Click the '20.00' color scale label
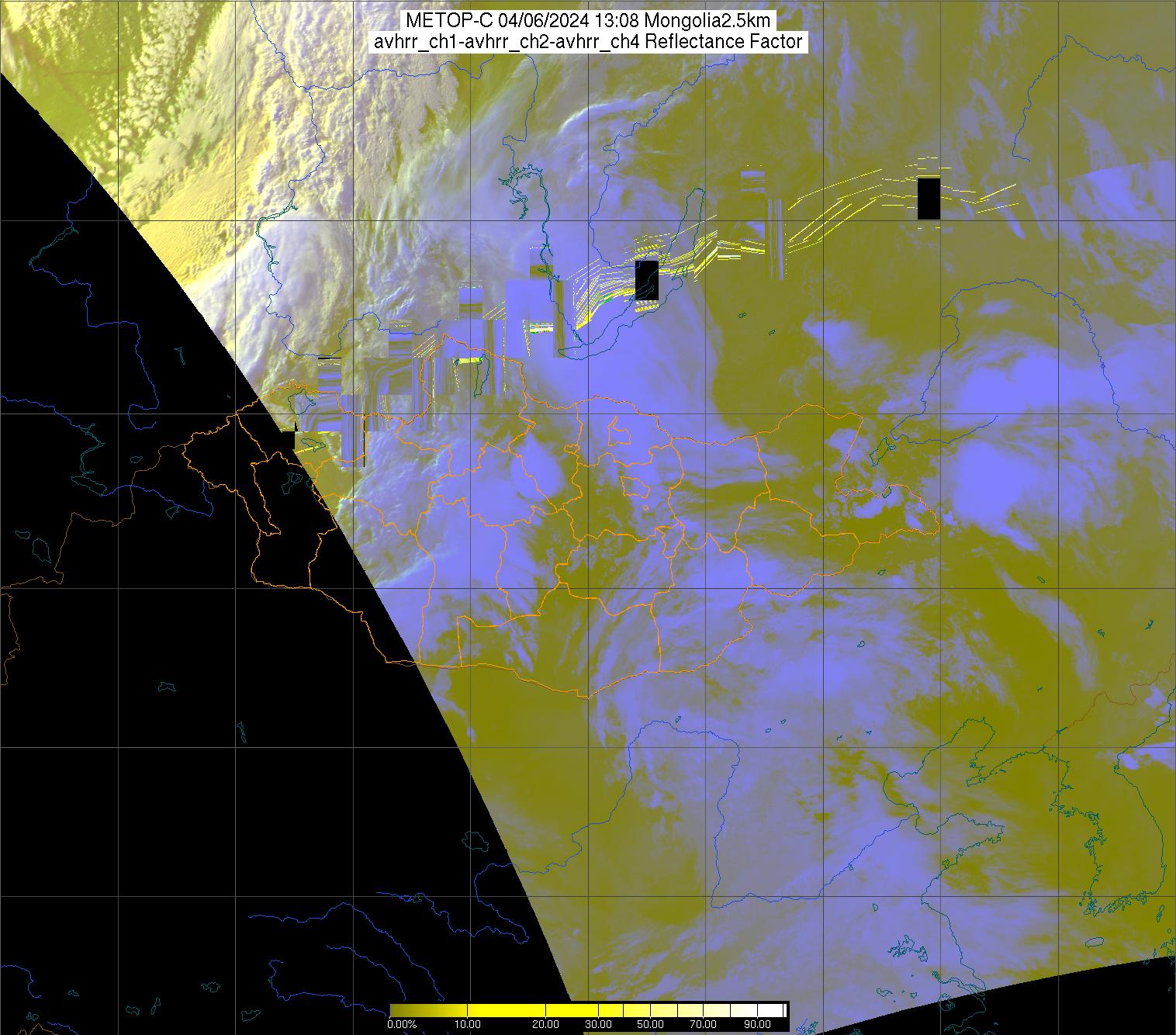Screen dimensions: 1176x1035 coord(545,1024)
